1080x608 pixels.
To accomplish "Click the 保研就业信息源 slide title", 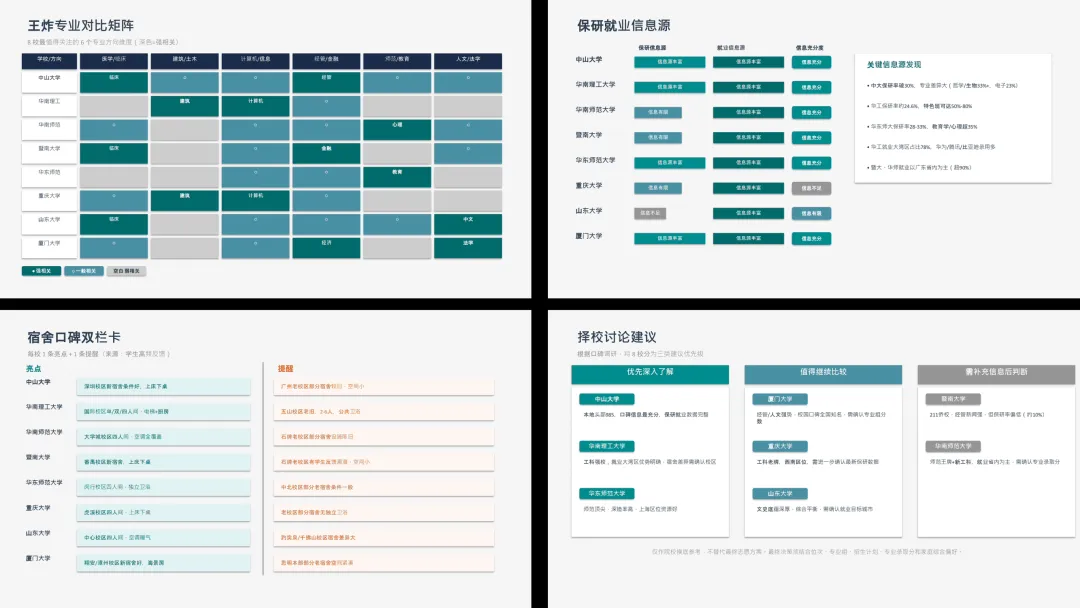I will 623,25.
